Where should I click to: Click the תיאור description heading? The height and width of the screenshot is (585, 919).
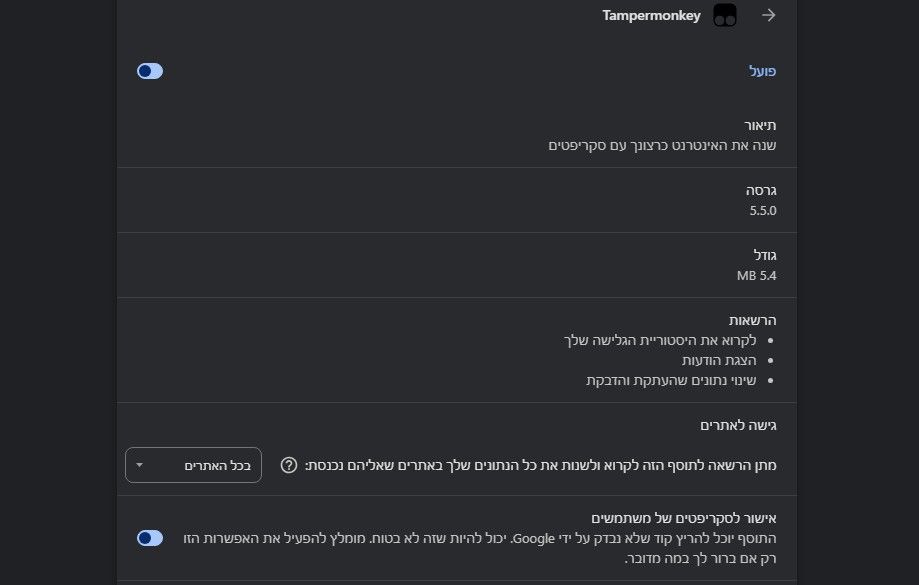[760, 125]
